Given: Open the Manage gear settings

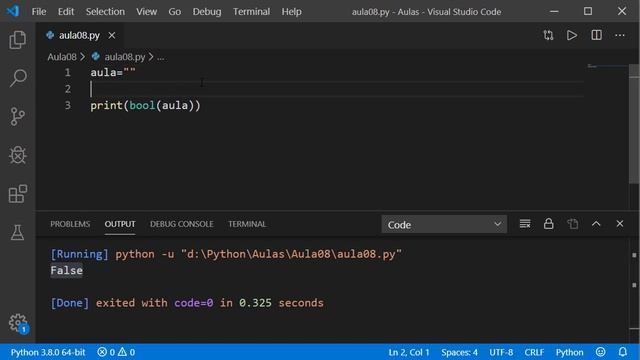Looking at the screenshot, I should tap(18, 323).
